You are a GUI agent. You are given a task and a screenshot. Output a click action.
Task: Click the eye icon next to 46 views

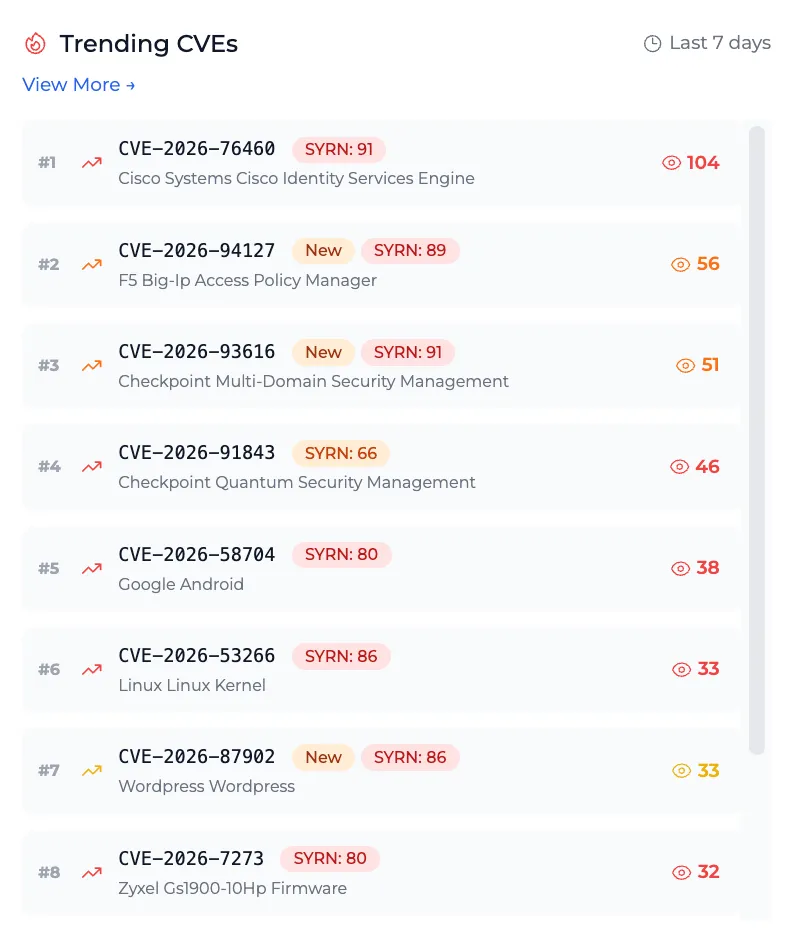point(680,467)
